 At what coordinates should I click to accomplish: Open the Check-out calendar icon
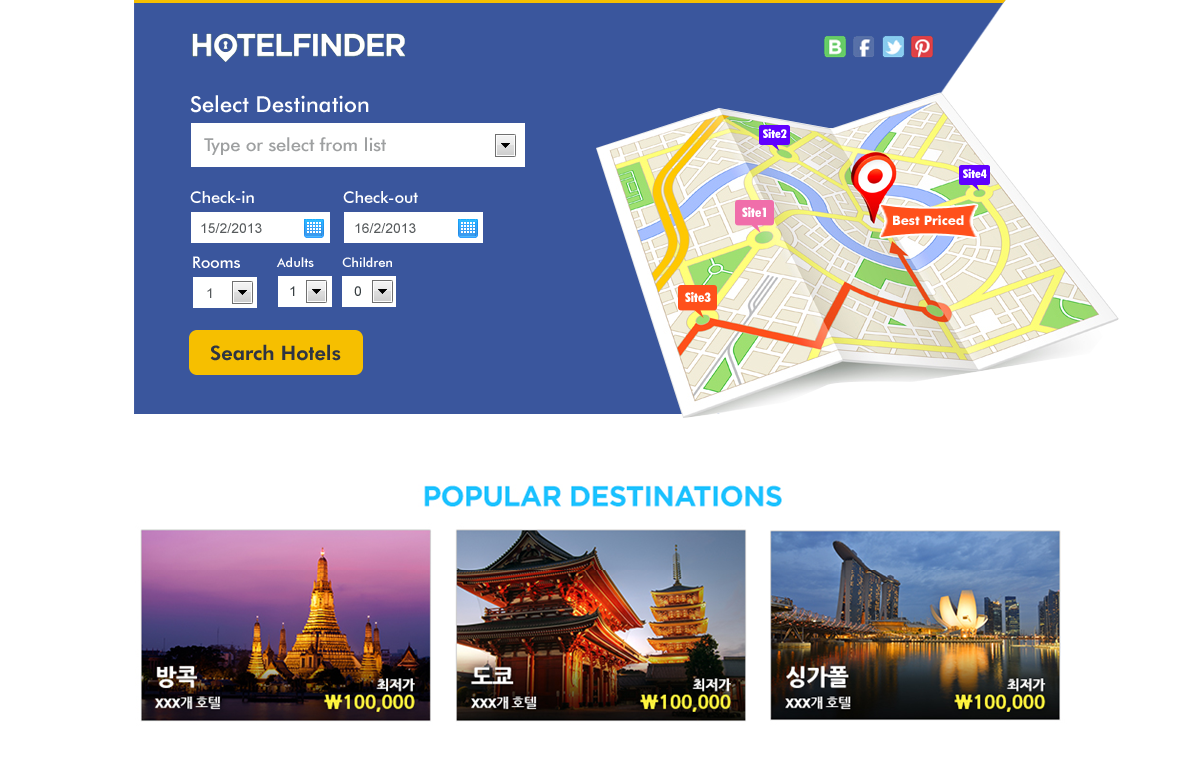tap(468, 228)
